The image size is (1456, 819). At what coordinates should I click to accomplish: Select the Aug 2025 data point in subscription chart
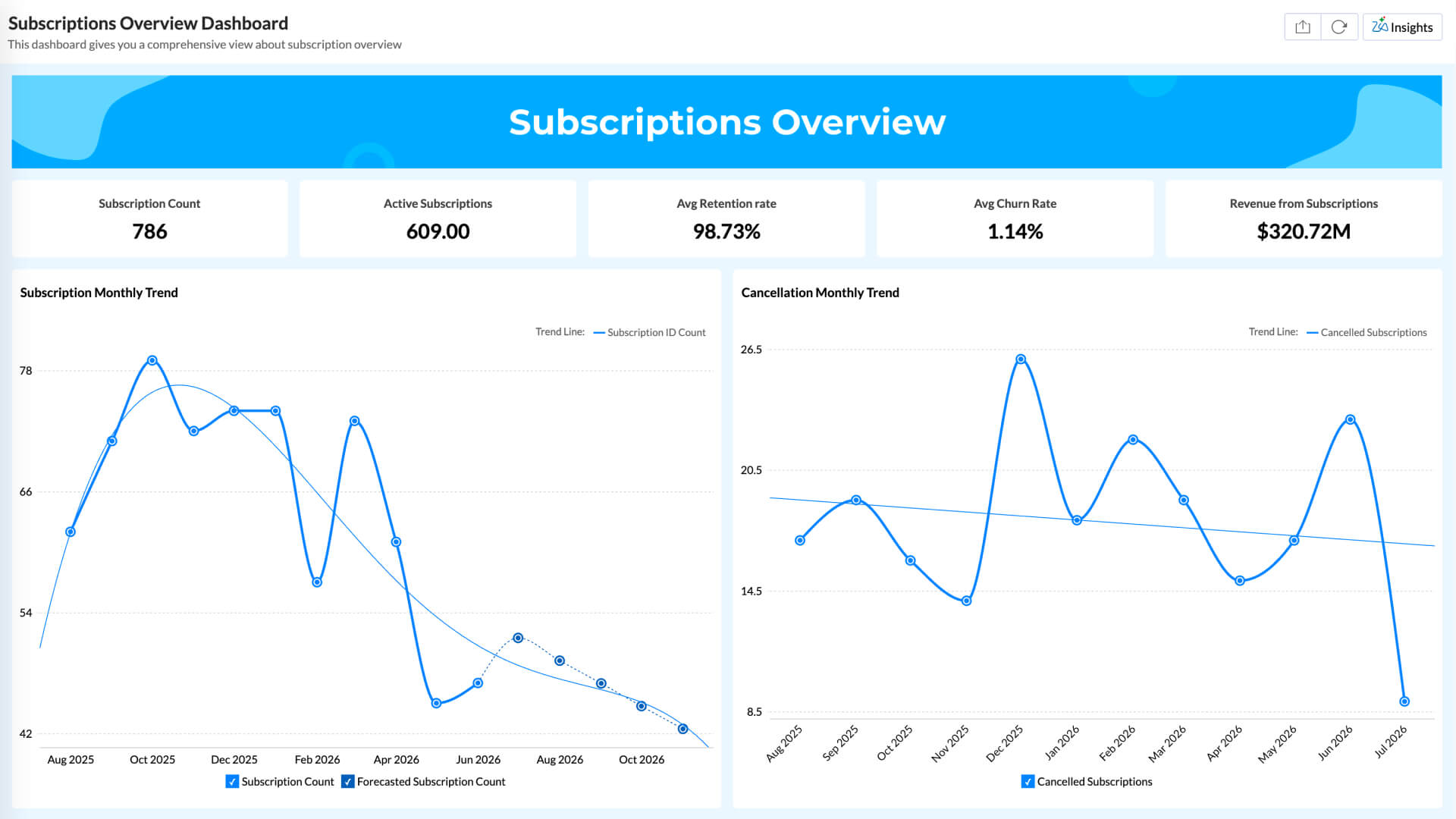point(71,532)
